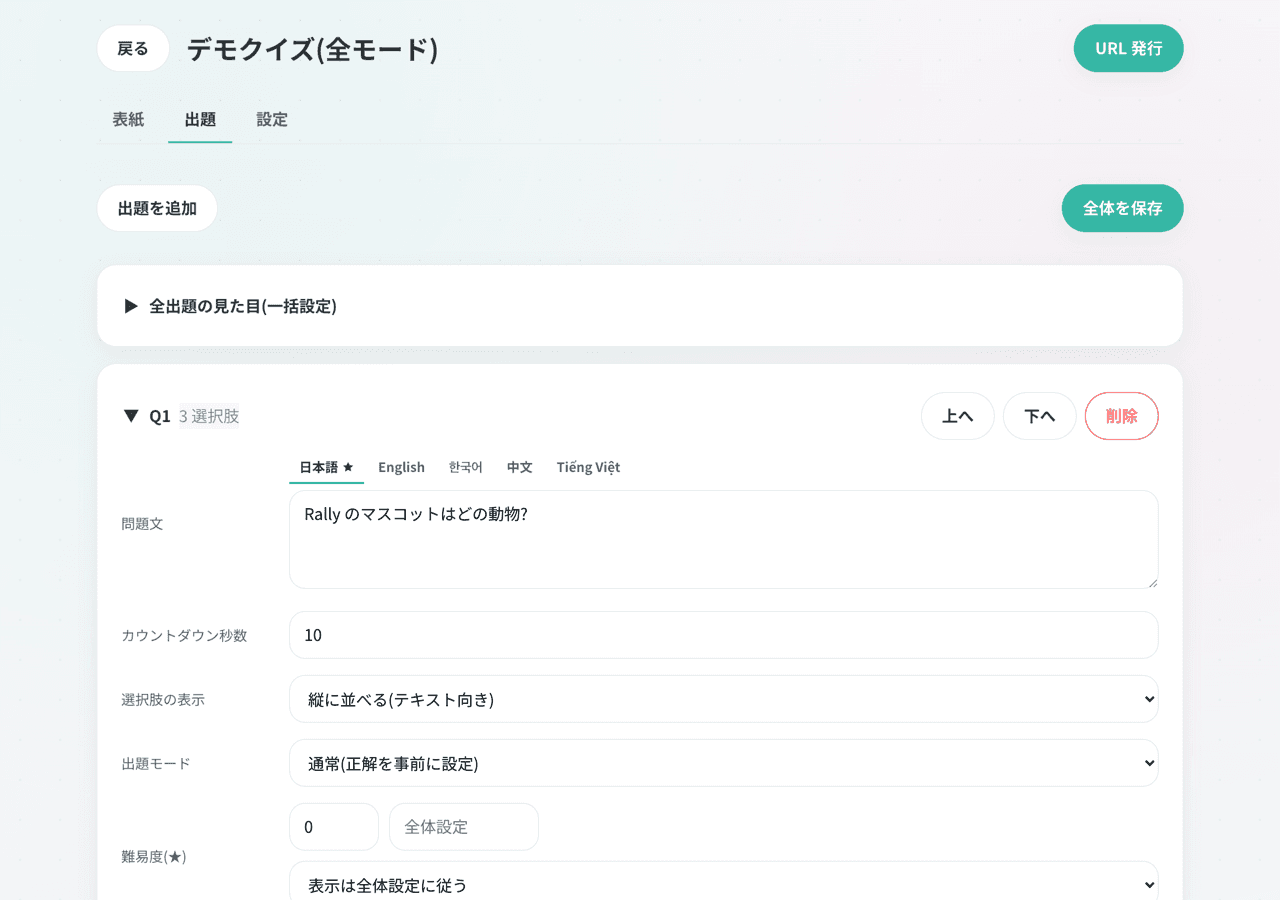Switch to the 한국어 language tab
Viewport: 1280px width, 900px height.
point(466,467)
